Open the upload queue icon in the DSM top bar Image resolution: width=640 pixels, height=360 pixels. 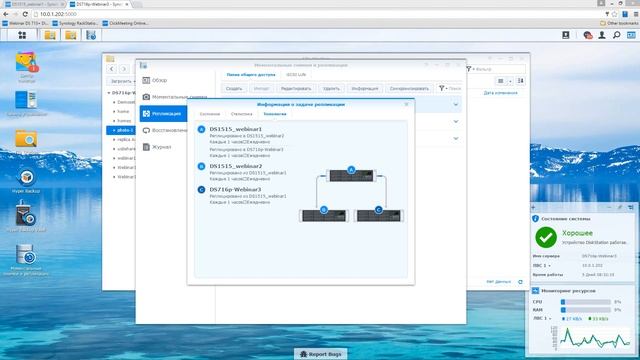point(566,36)
